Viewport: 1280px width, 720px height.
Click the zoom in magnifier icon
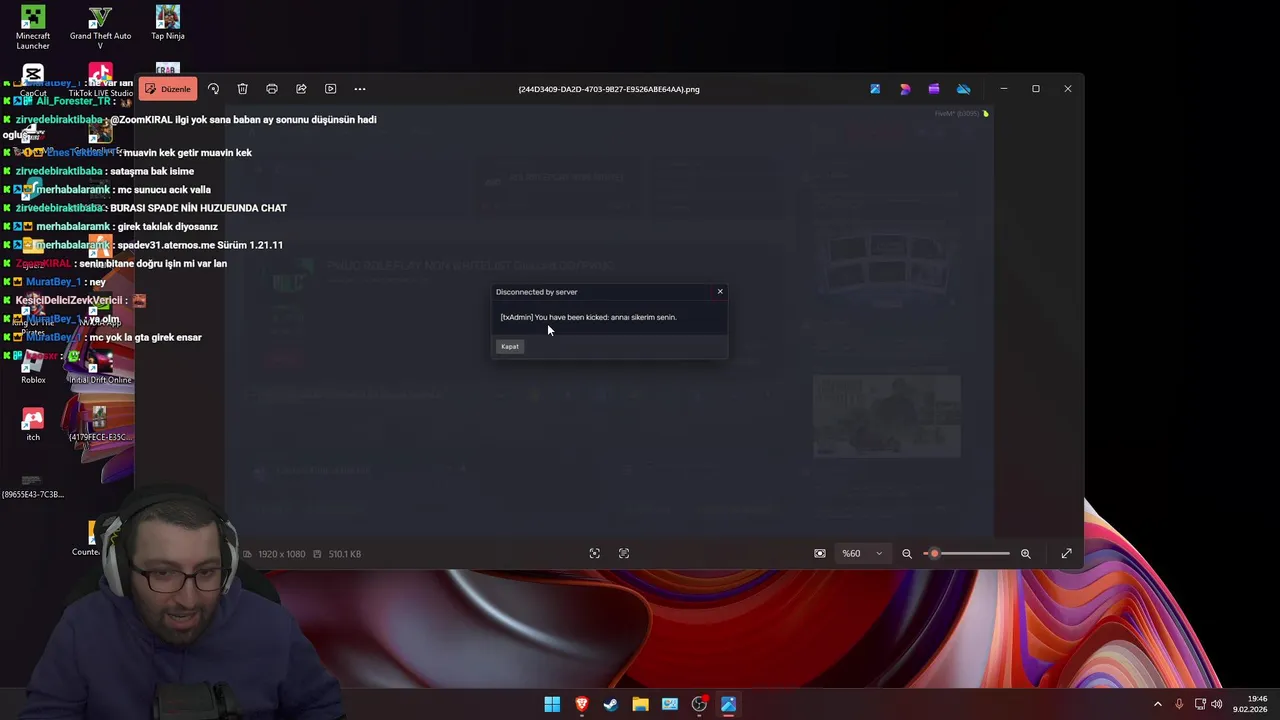pos(1025,554)
